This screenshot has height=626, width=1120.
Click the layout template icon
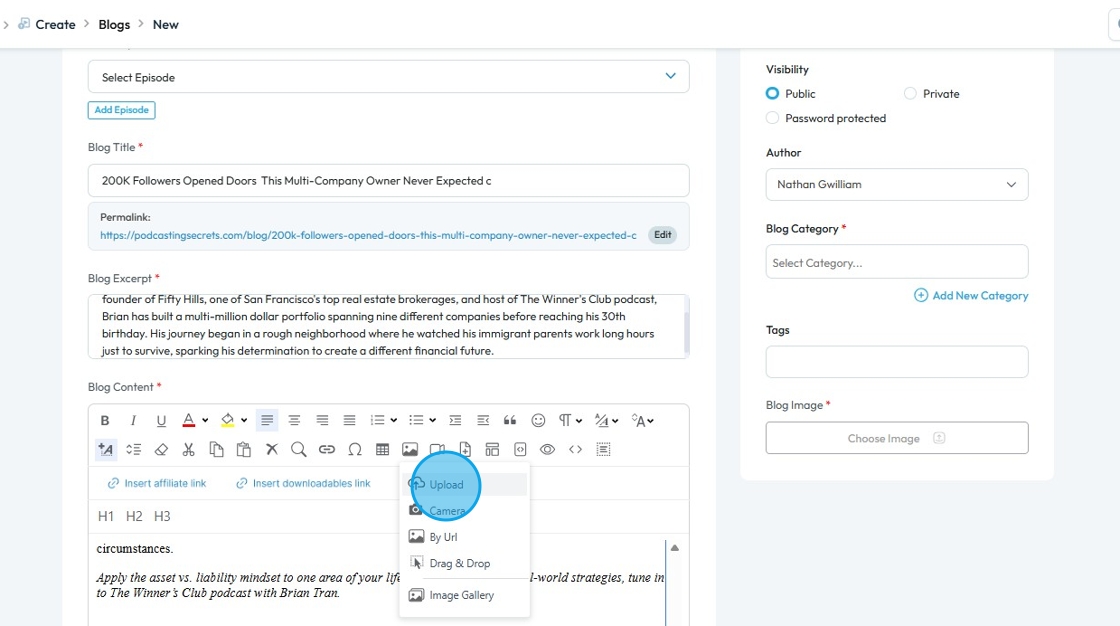(492, 449)
